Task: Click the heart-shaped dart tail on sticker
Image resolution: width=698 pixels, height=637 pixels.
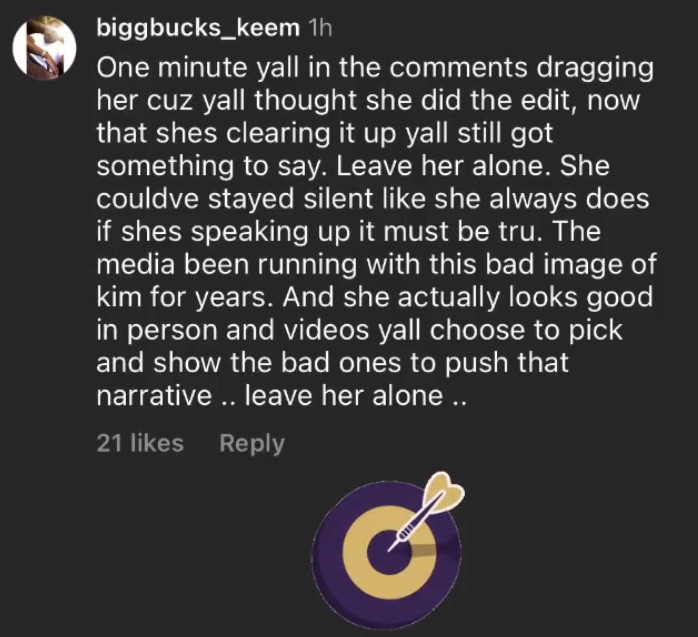Action: (x=444, y=490)
